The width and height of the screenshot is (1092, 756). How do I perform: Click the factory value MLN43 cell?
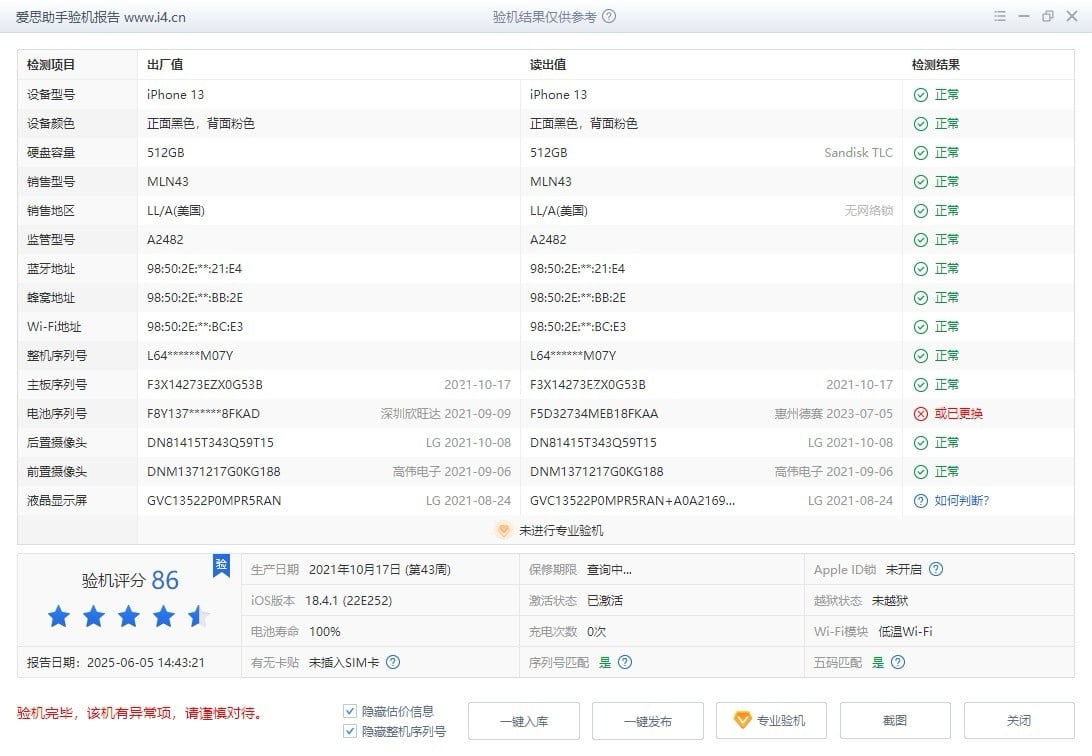click(168, 182)
